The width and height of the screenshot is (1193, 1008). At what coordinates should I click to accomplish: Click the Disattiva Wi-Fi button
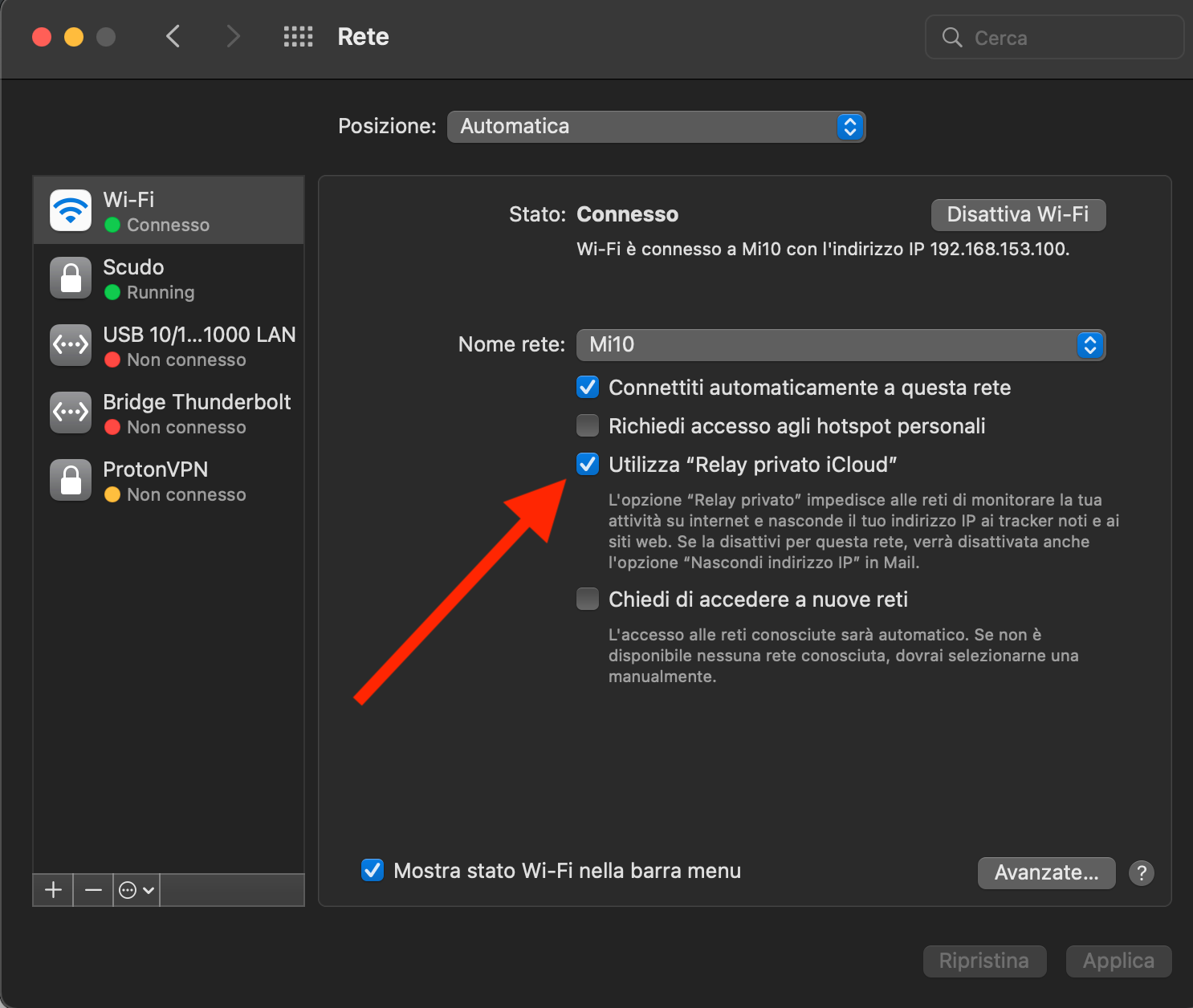pos(1018,214)
